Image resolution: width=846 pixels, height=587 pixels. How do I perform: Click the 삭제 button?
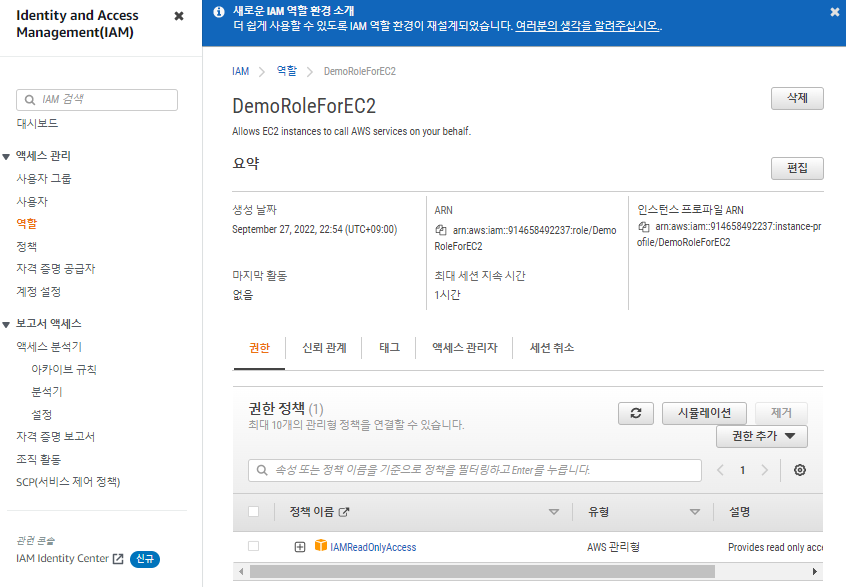[797, 98]
